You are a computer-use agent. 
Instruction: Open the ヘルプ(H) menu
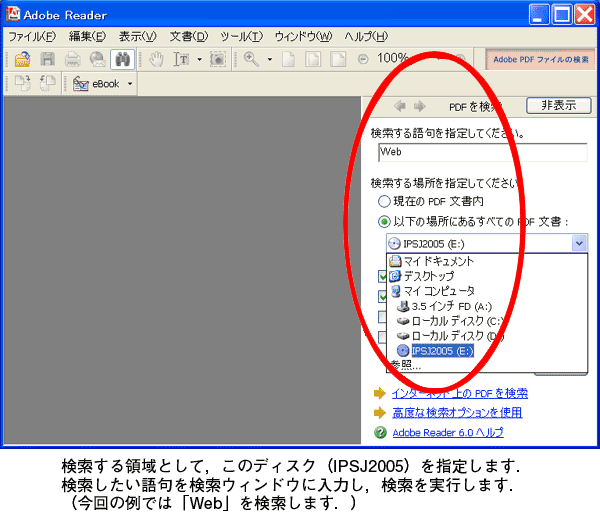pos(366,37)
